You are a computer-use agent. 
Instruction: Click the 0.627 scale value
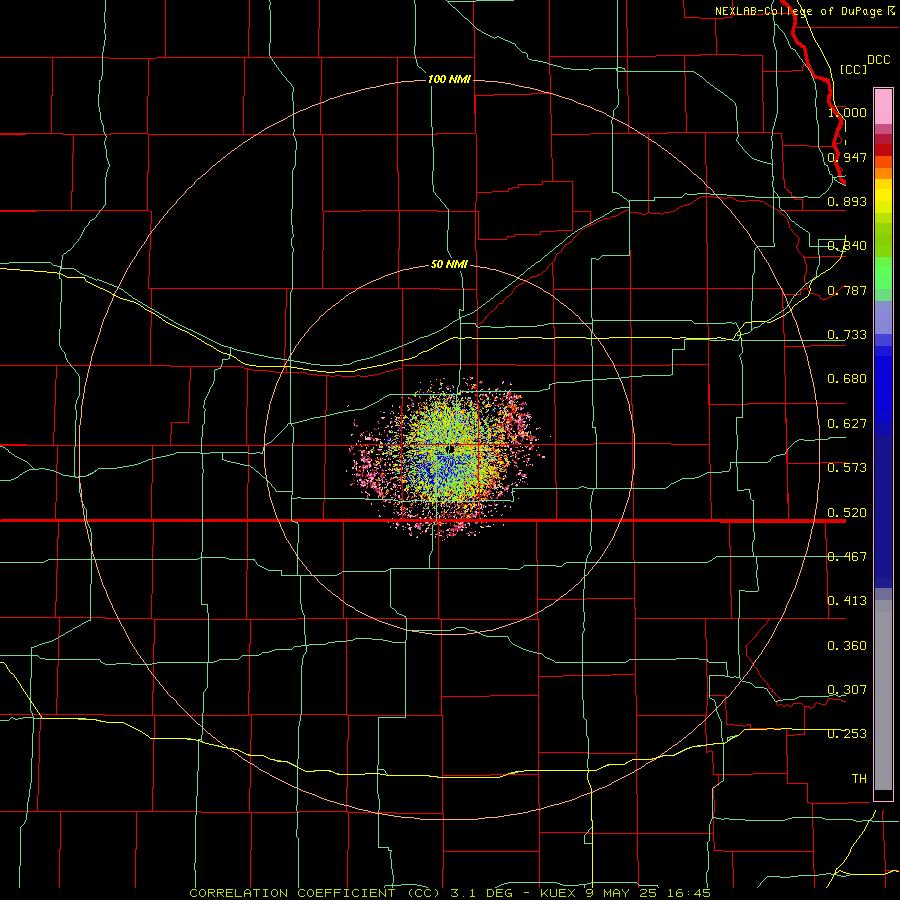847,424
